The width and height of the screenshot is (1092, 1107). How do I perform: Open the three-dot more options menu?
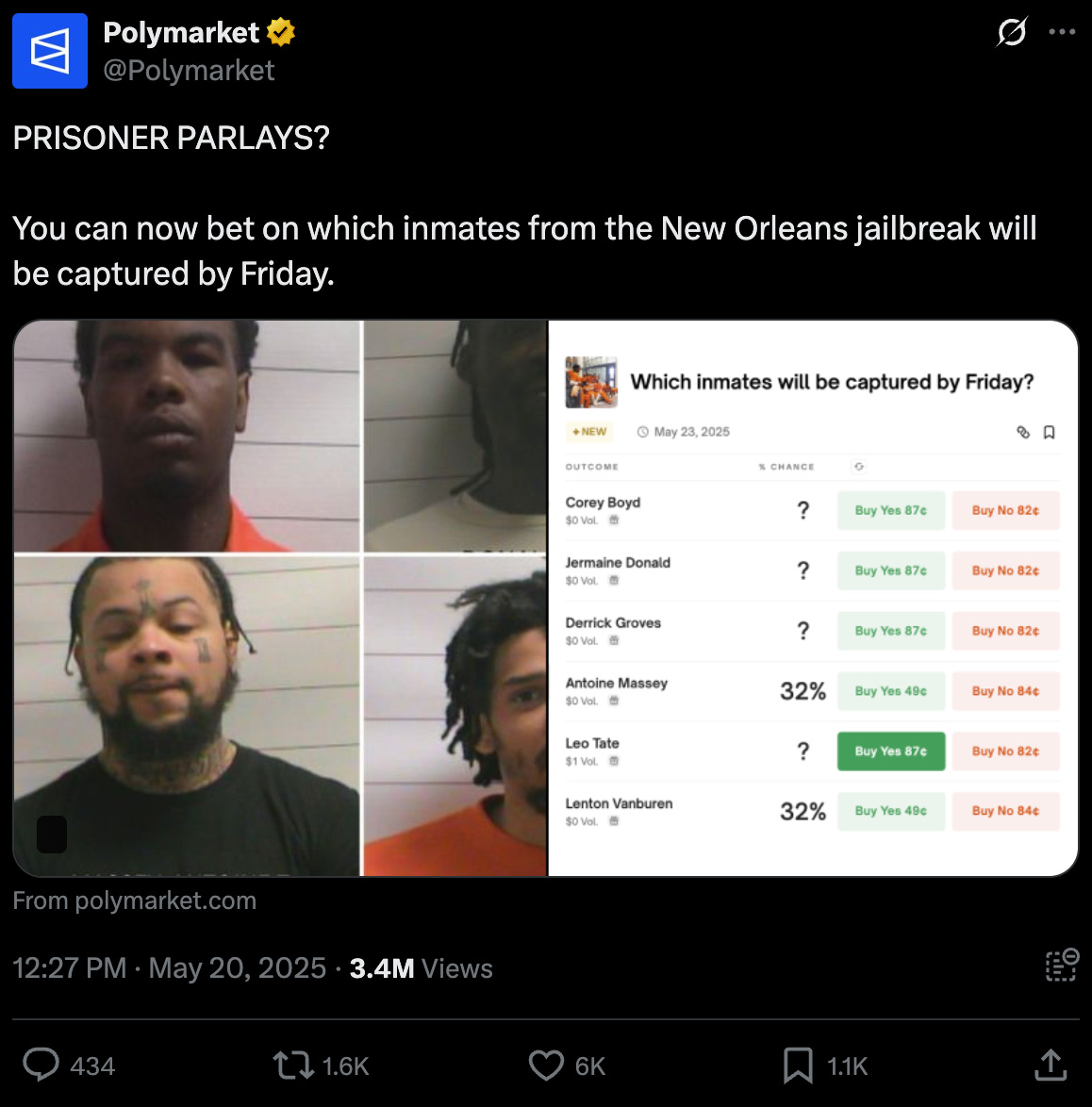[1062, 32]
